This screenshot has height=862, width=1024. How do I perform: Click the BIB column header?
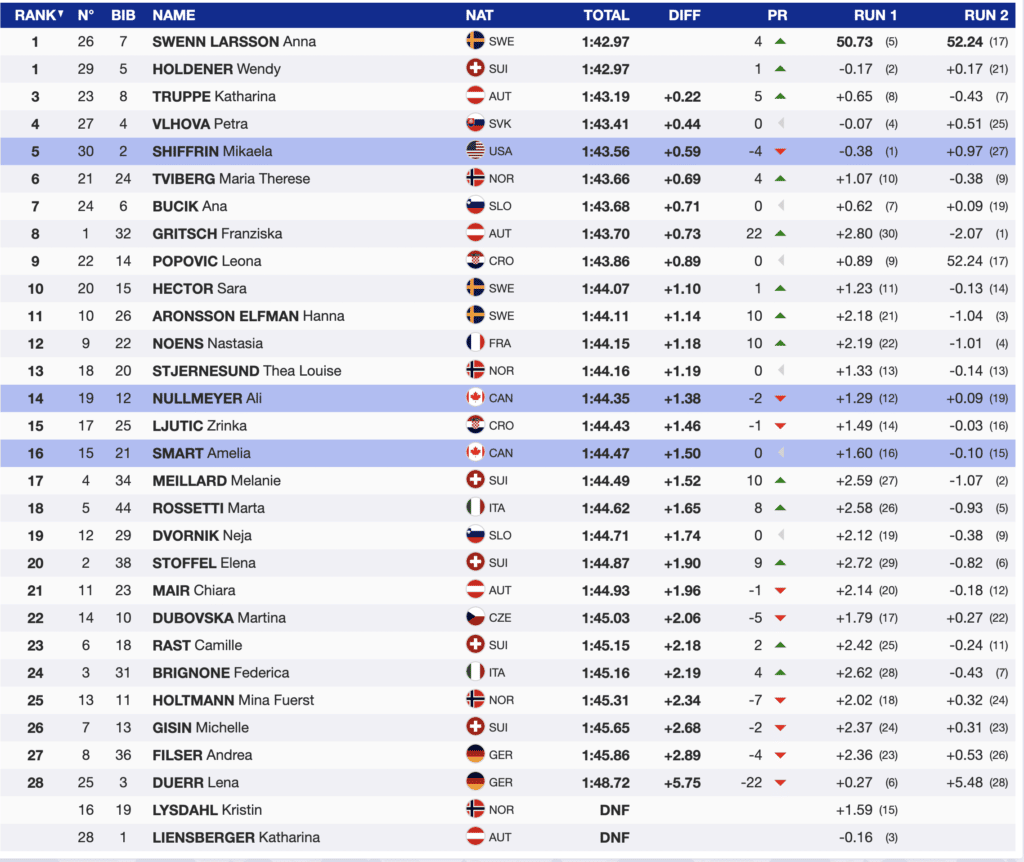(123, 15)
